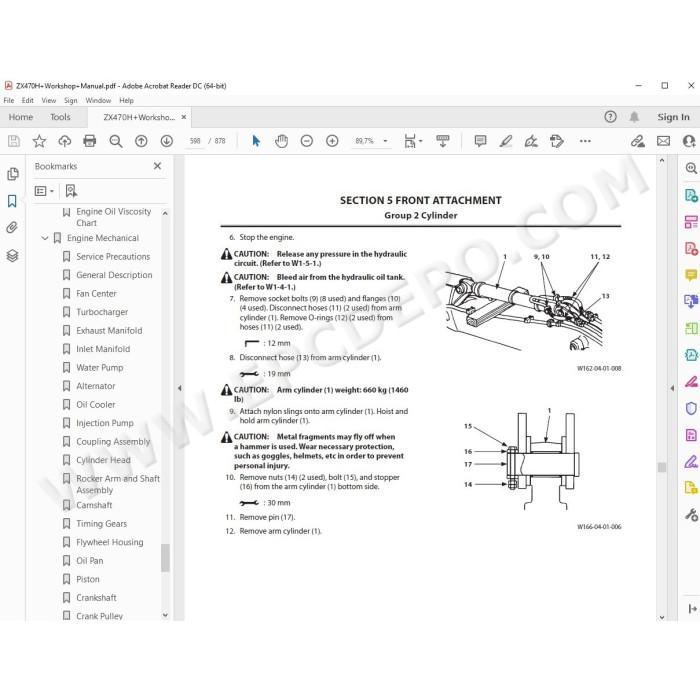Viewport: 700px width, 700px height.
Task: Collapse the right tools pane arrow
Action: tap(672, 388)
